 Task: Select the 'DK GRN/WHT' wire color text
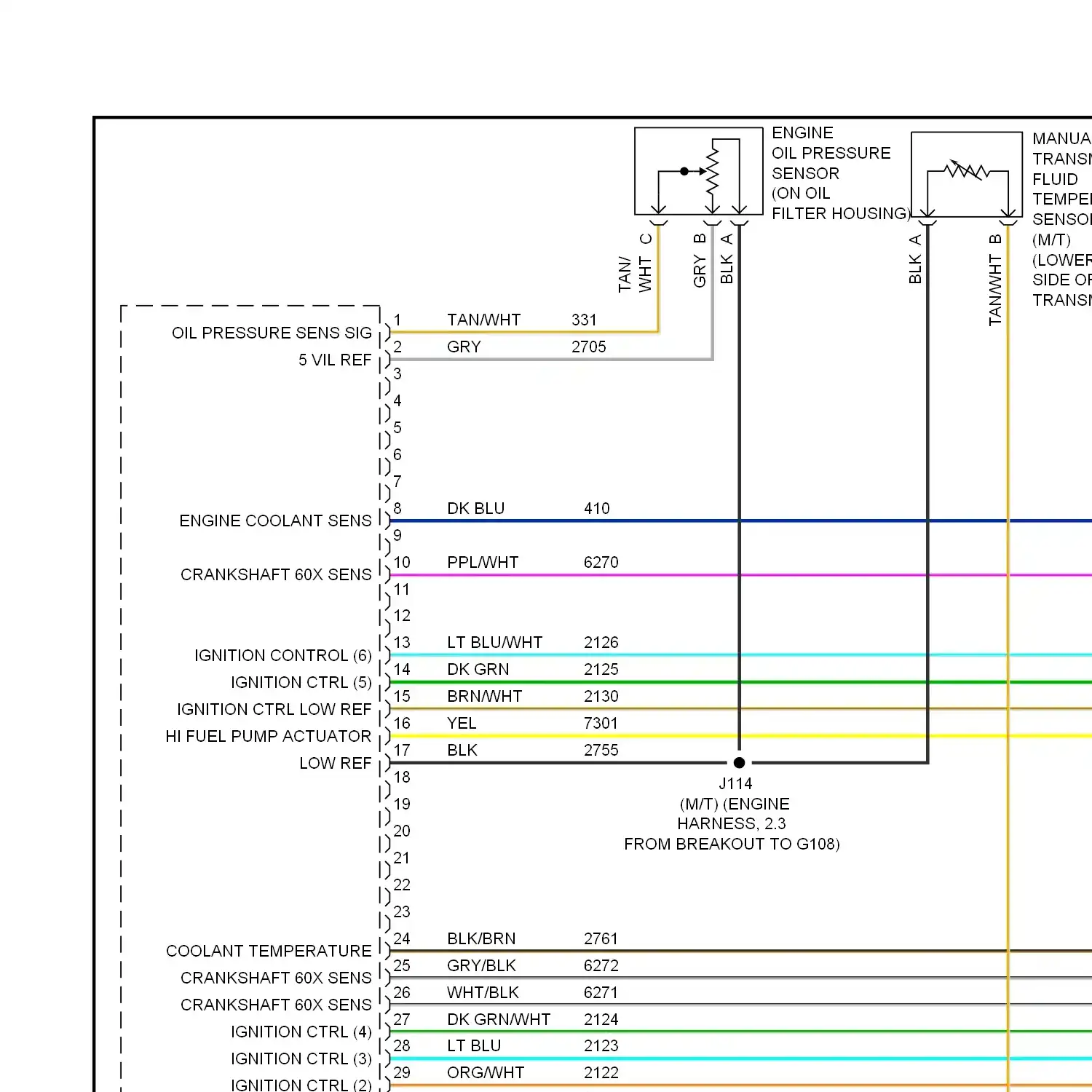click(499, 1019)
